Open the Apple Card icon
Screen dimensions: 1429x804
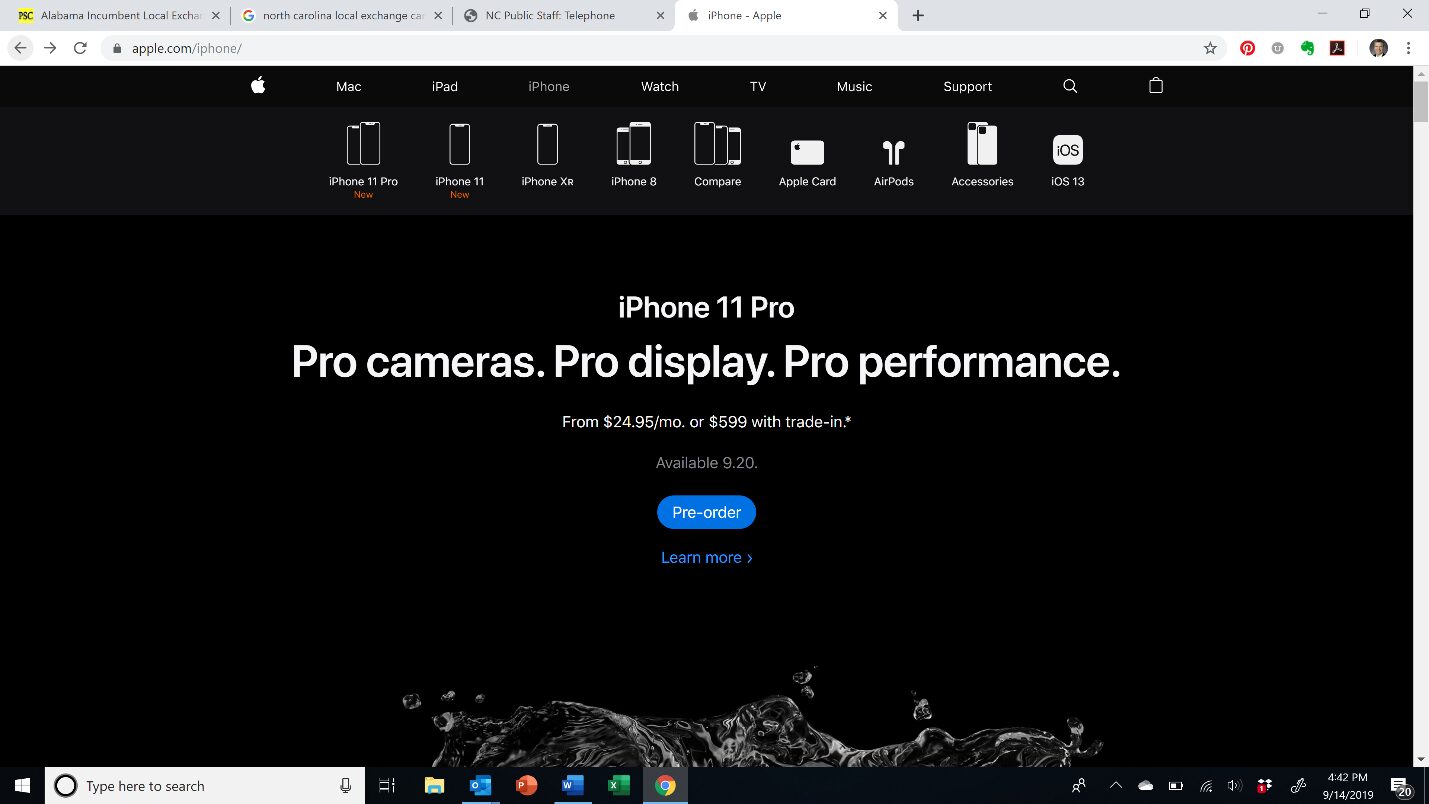tap(807, 152)
